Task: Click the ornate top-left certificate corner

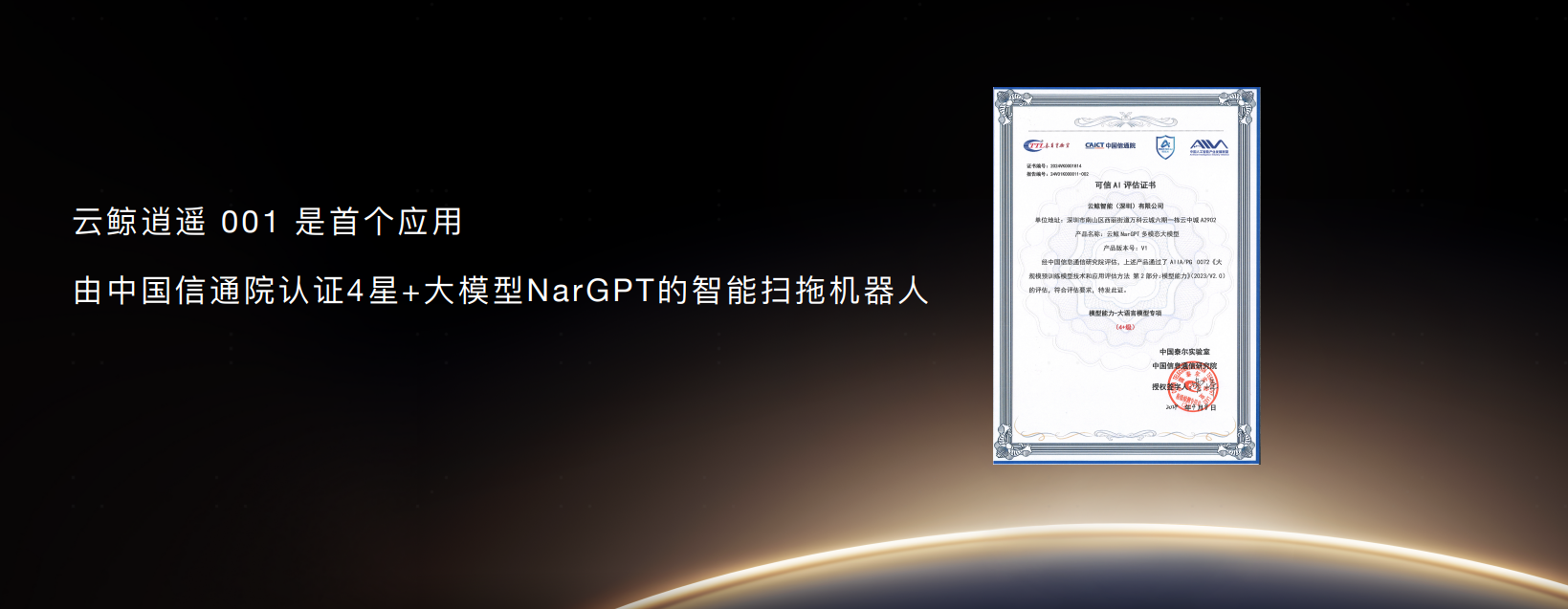Action: [x=1007, y=103]
